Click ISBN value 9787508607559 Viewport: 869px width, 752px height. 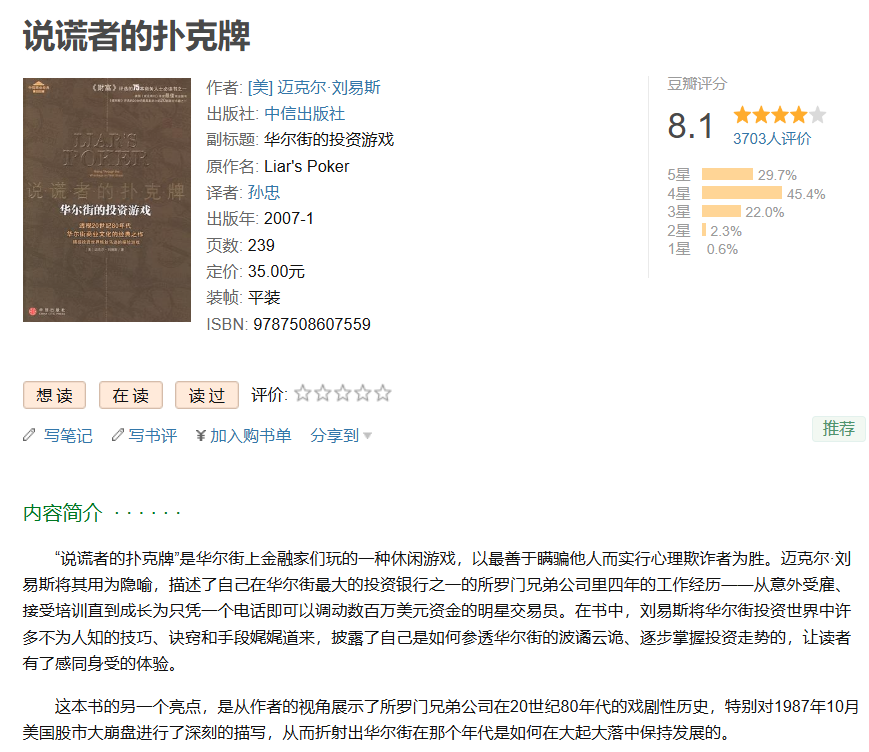click(312, 324)
